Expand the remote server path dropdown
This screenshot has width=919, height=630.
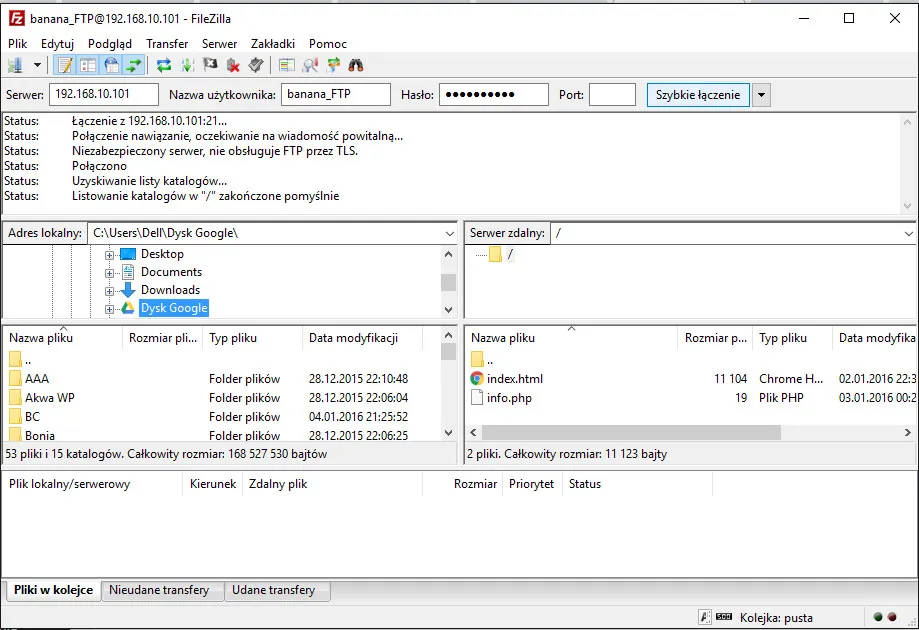908,233
